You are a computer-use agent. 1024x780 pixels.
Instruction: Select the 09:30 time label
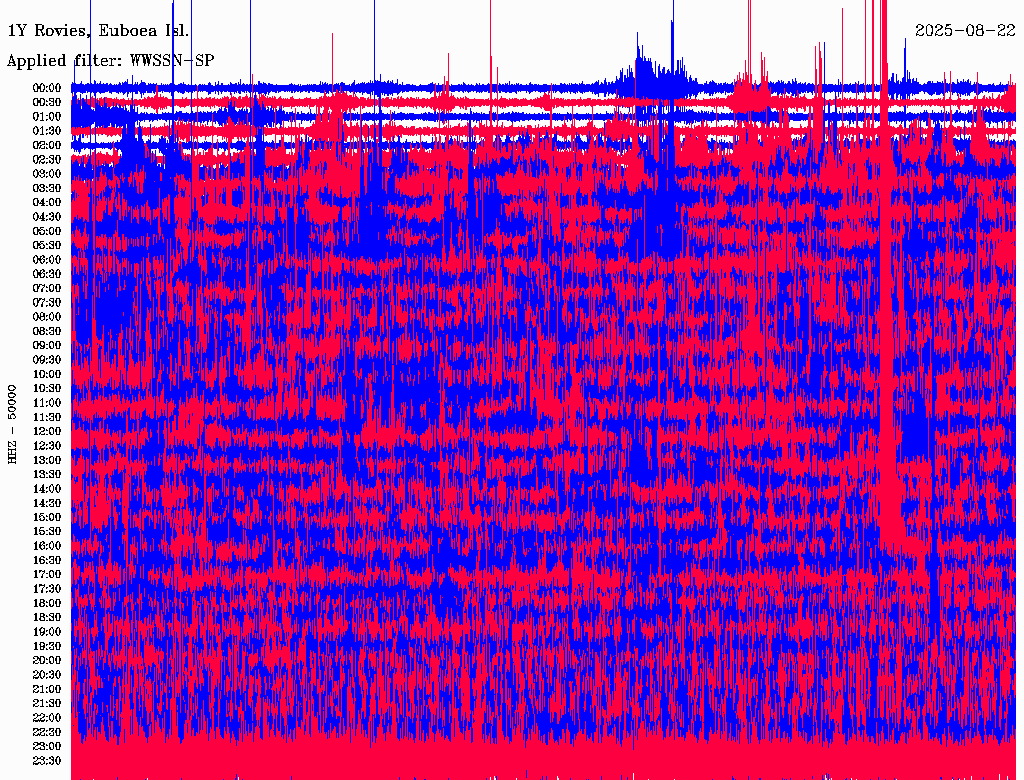tap(47, 360)
